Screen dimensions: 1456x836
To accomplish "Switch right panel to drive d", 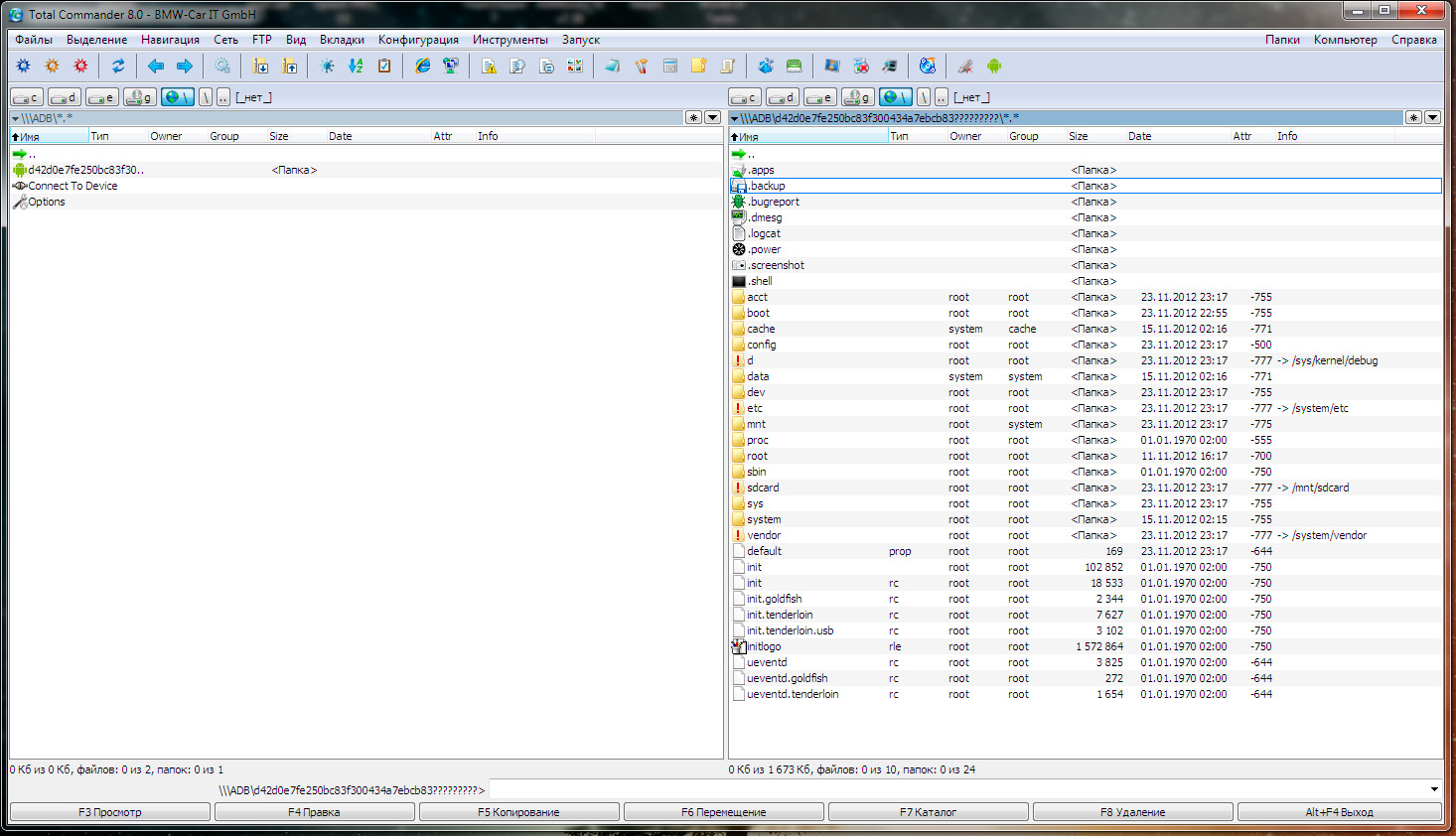I will pyautogui.click(x=783, y=97).
